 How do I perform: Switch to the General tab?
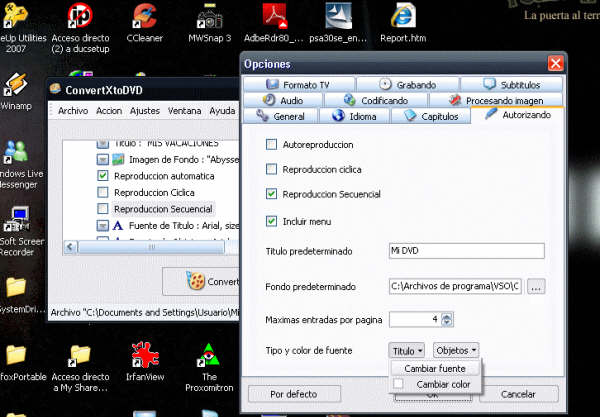tap(280, 116)
